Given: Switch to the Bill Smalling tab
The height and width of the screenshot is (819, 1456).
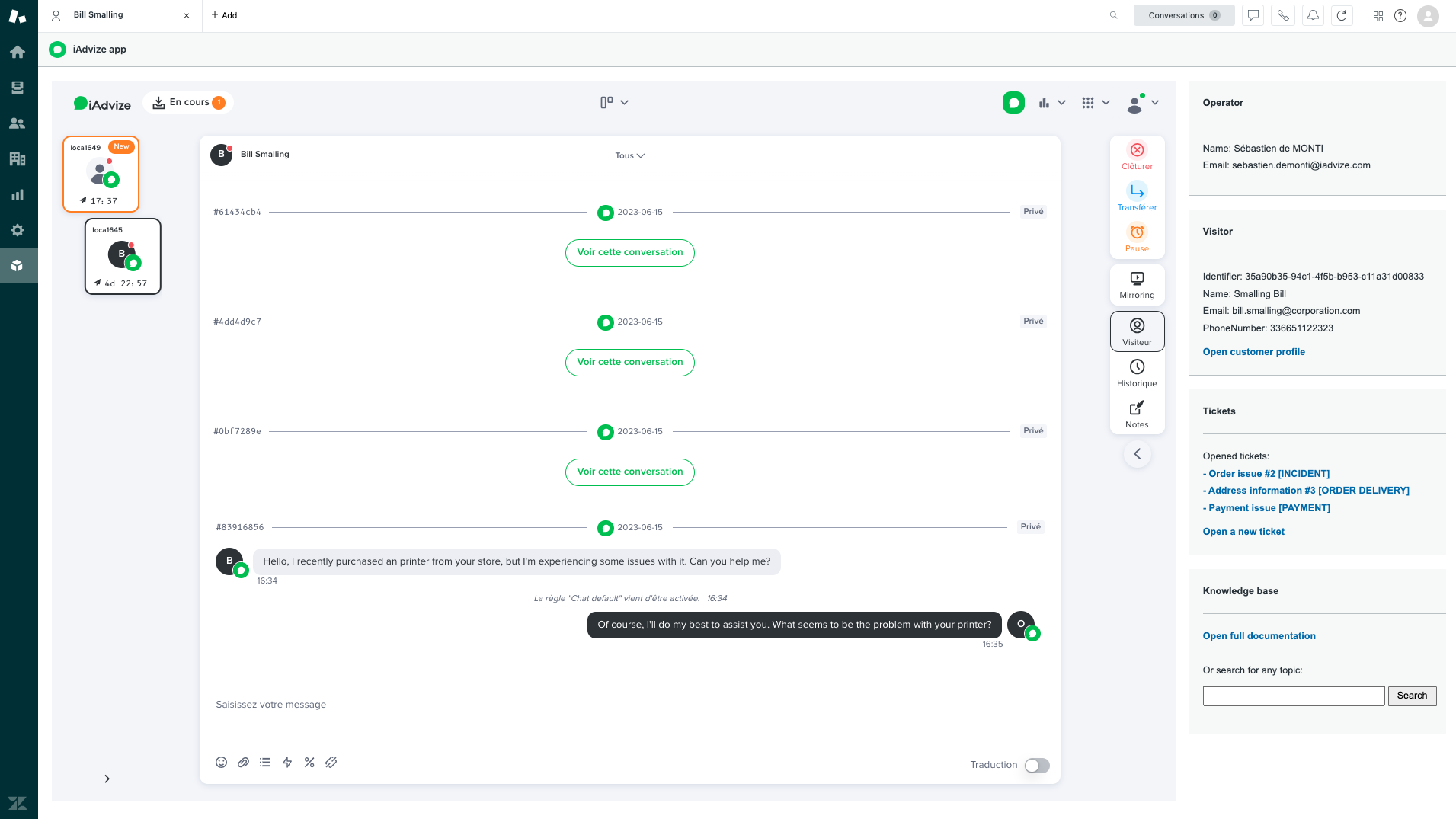Looking at the screenshot, I should point(98,15).
